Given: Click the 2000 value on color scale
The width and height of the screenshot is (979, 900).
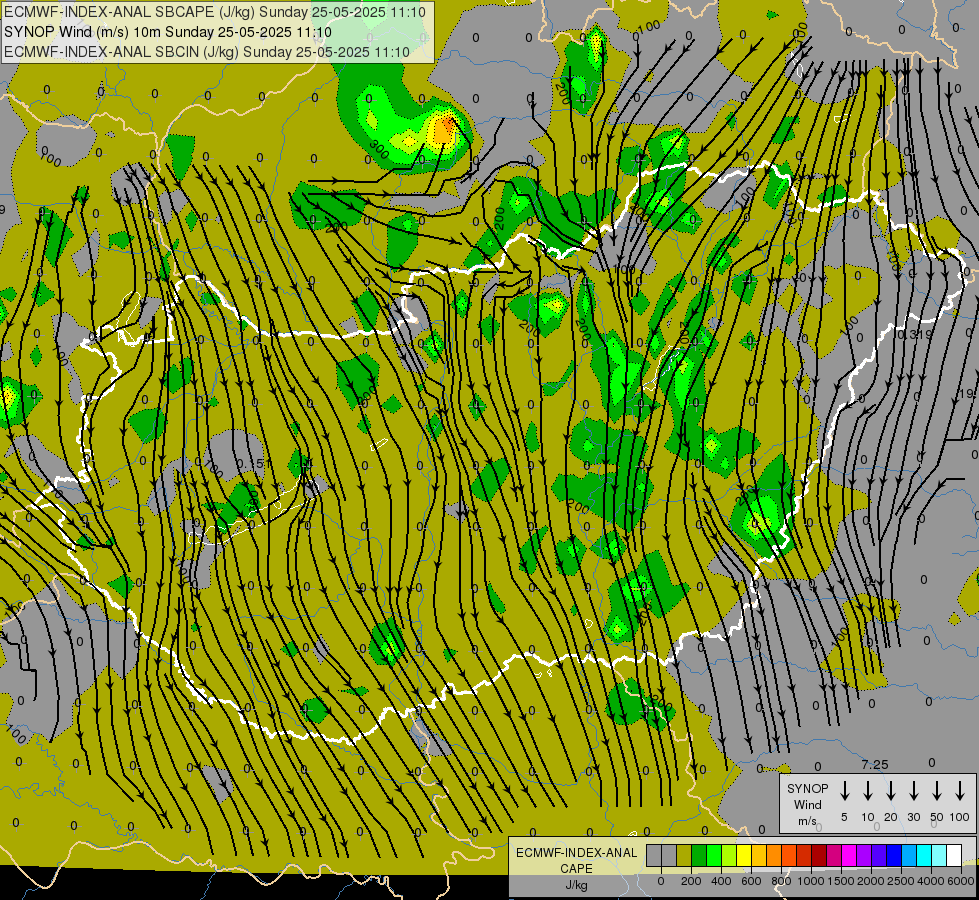Looking at the screenshot, I should (x=870, y=881).
